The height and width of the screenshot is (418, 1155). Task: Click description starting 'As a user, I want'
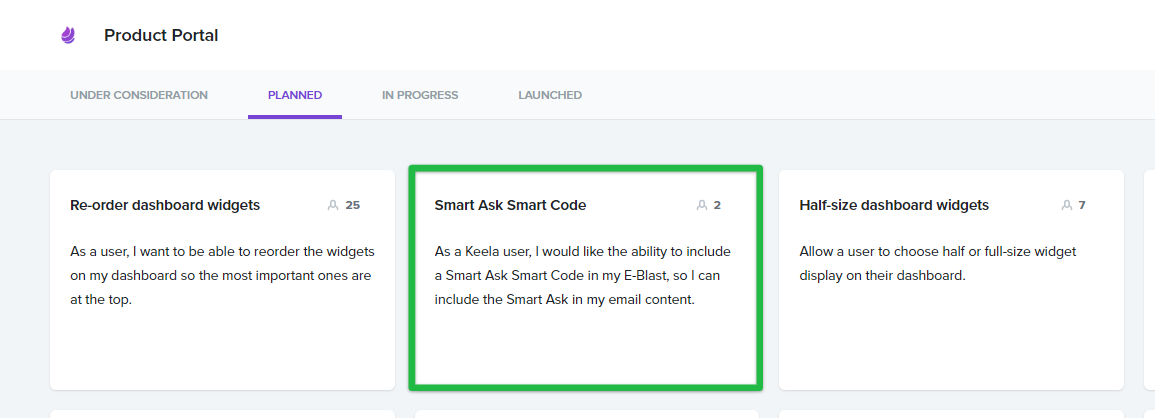pos(222,276)
